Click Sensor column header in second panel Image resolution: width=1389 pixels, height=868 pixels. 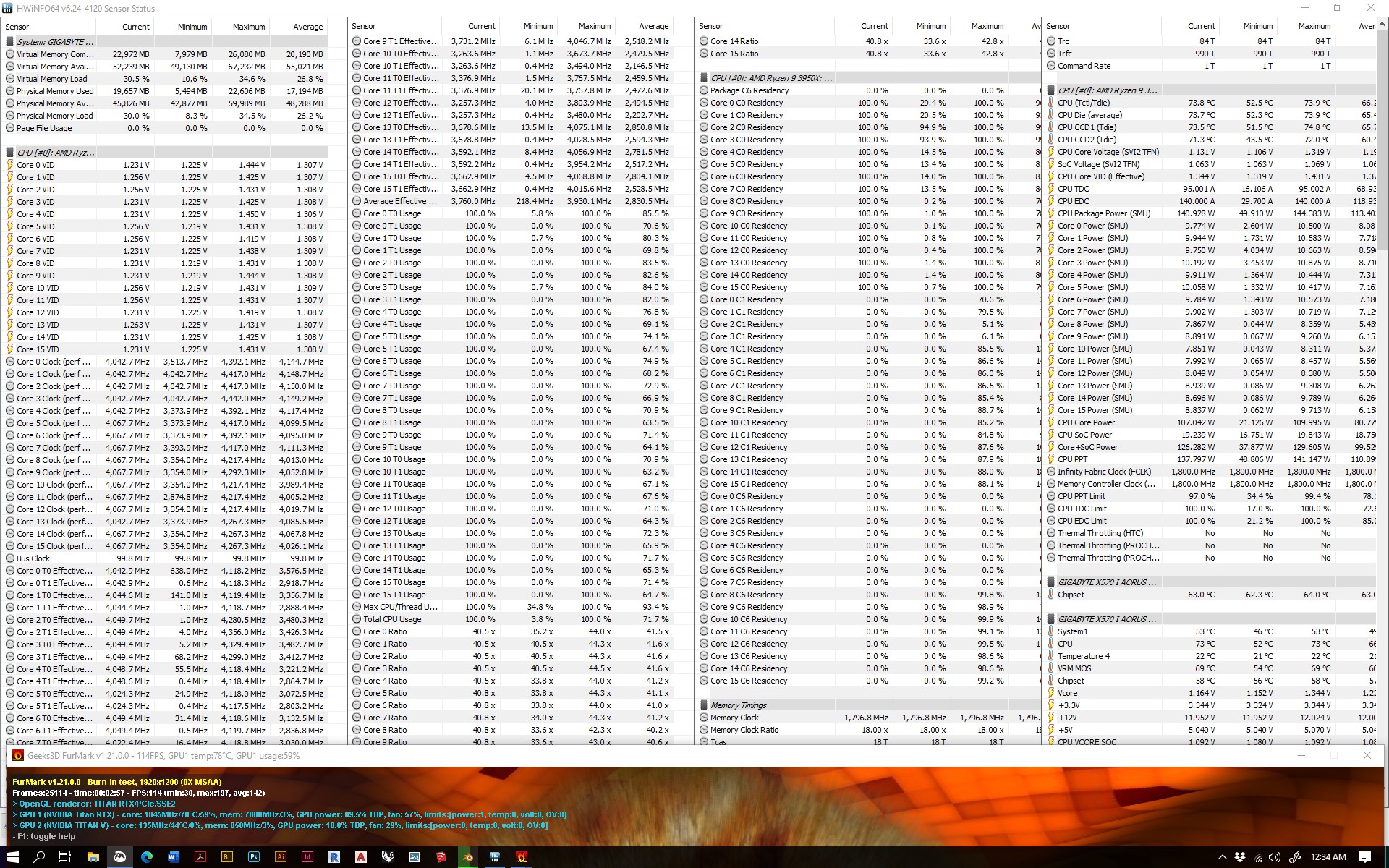coord(363,26)
